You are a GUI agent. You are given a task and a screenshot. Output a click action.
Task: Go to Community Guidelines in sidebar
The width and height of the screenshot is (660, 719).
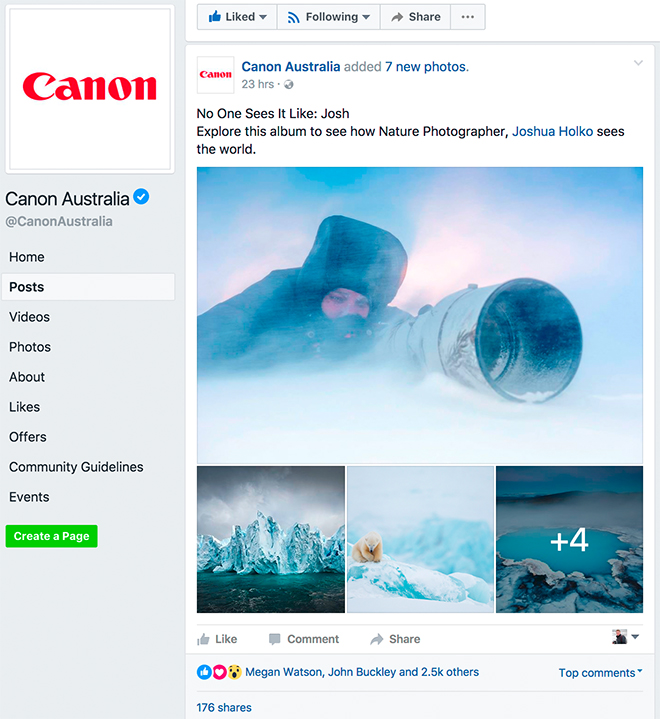76,467
